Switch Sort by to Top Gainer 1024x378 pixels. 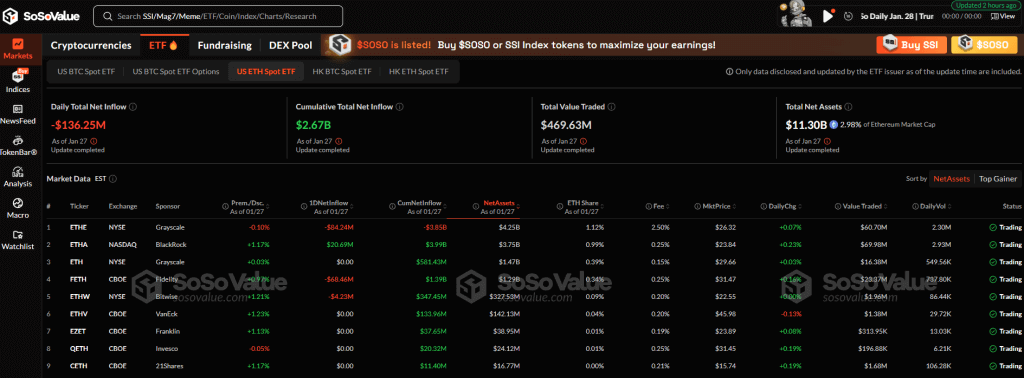point(997,178)
